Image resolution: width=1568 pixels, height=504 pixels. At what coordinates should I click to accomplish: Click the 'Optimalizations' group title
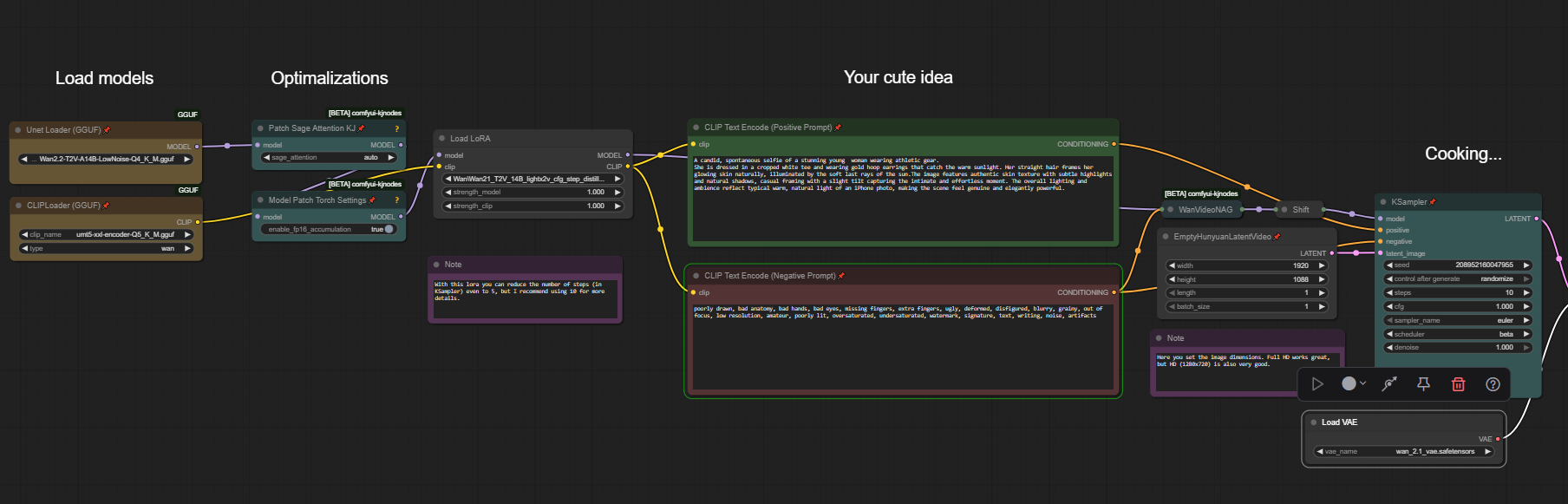(x=330, y=78)
